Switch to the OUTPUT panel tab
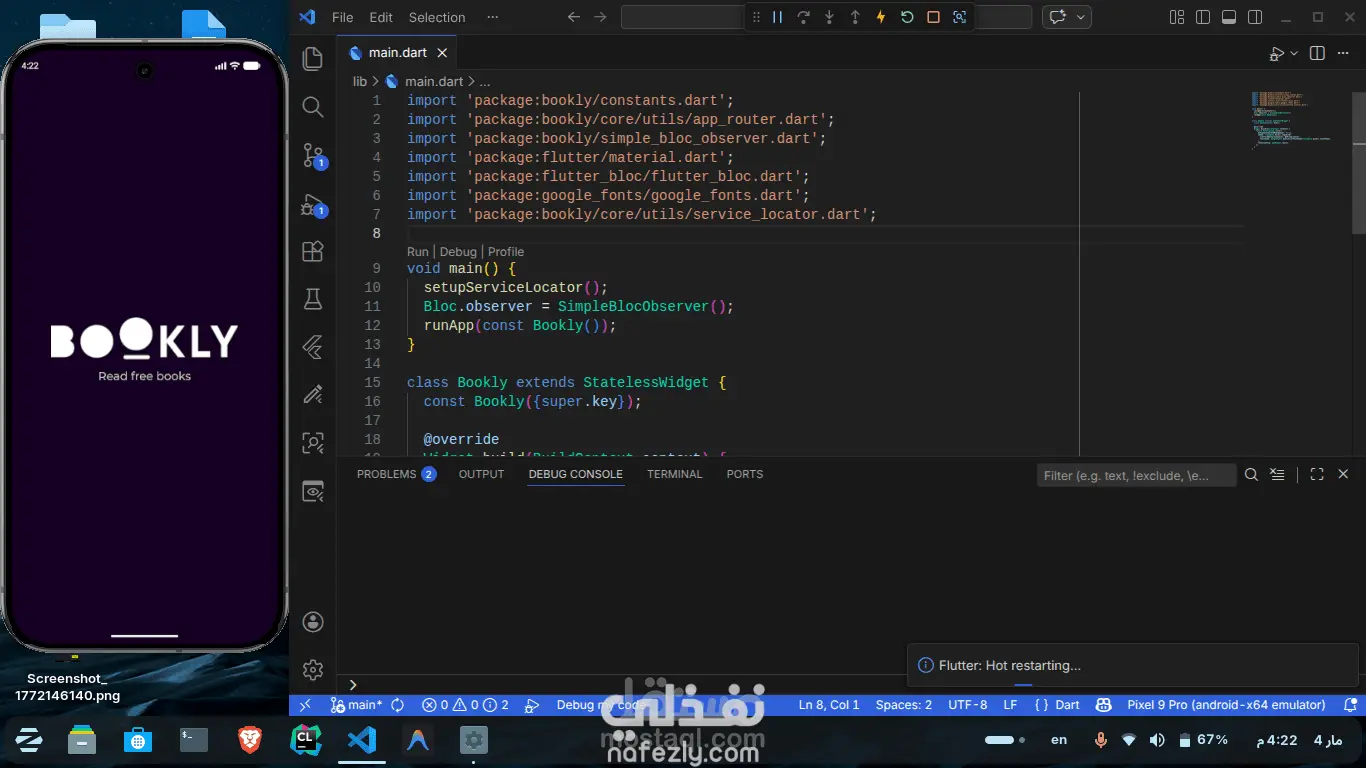This screenshot has width=1366, height=768. point(481,474)
